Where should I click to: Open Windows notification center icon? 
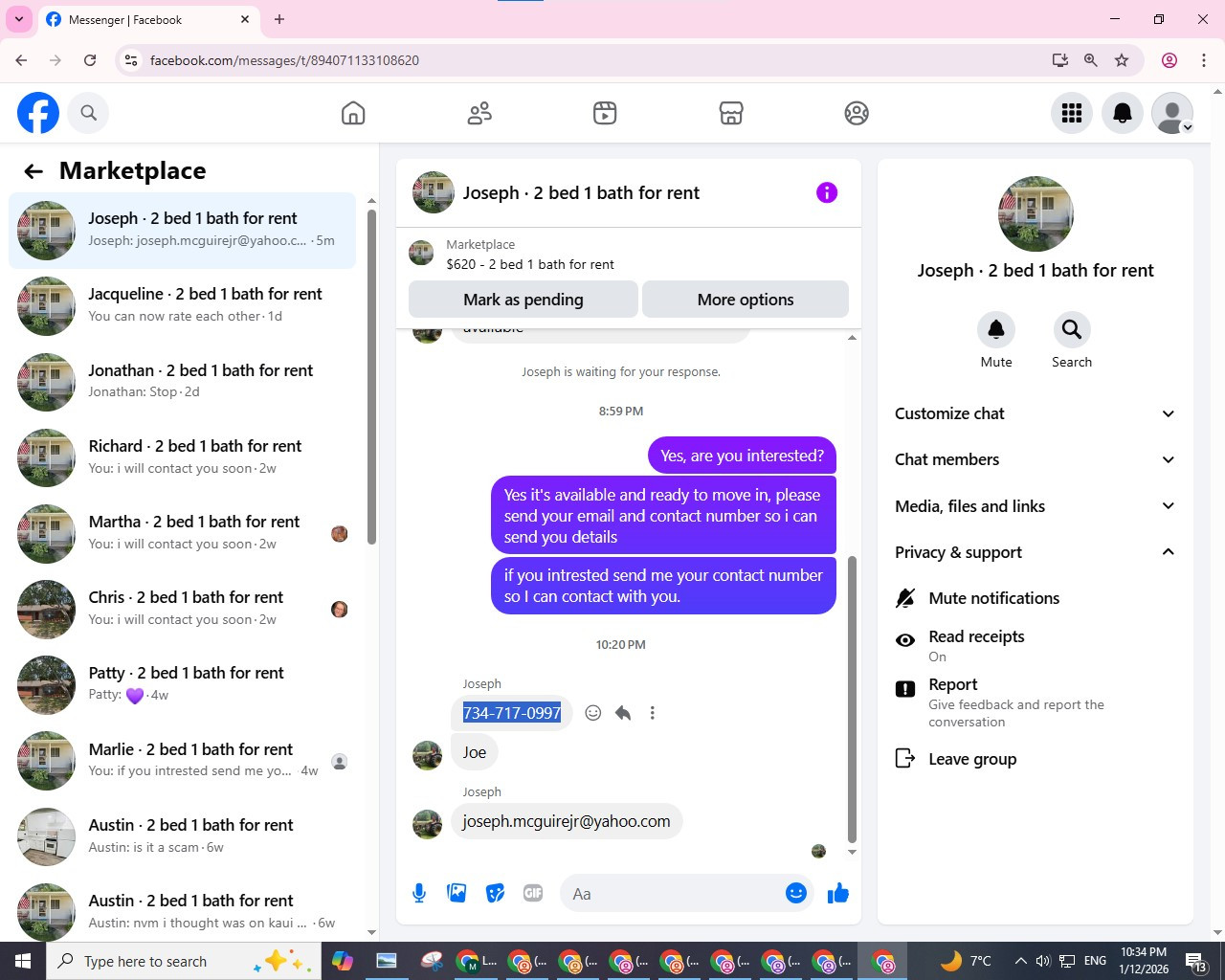coord(1197,961)
